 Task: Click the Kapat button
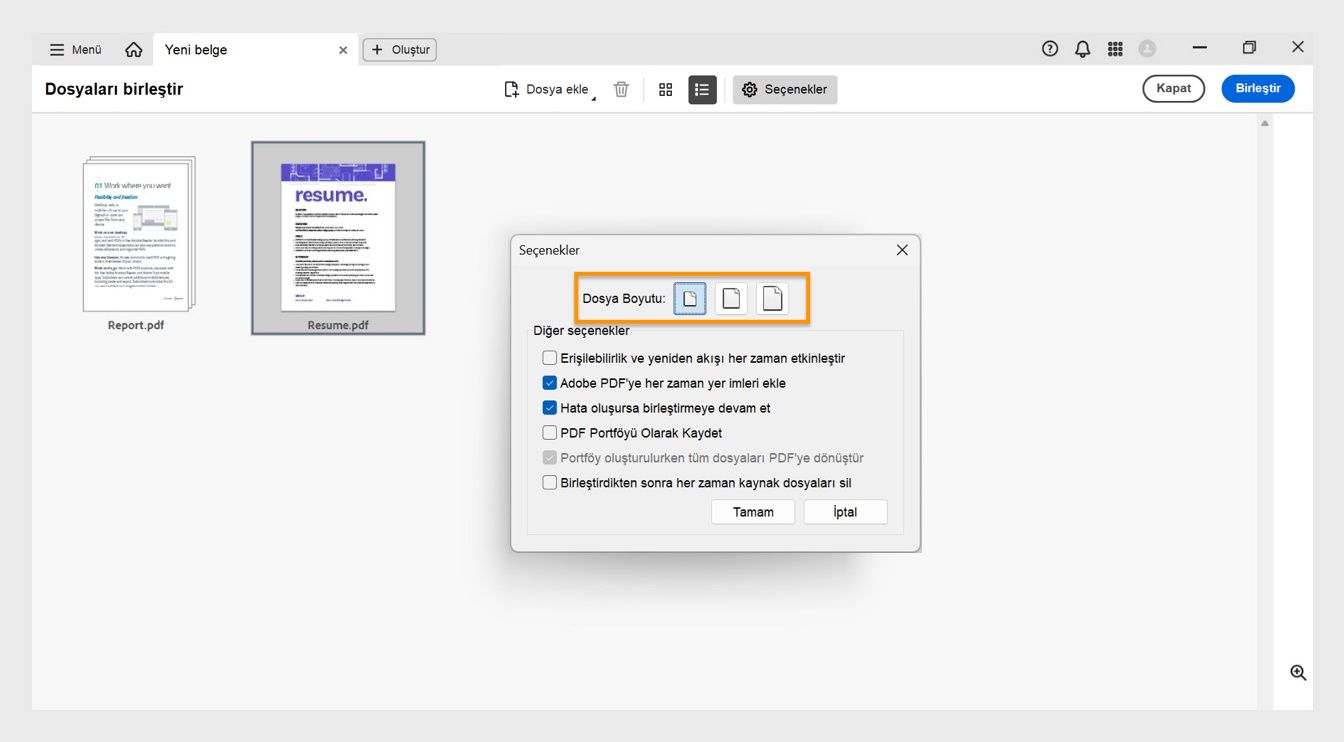pos(1174,89)
